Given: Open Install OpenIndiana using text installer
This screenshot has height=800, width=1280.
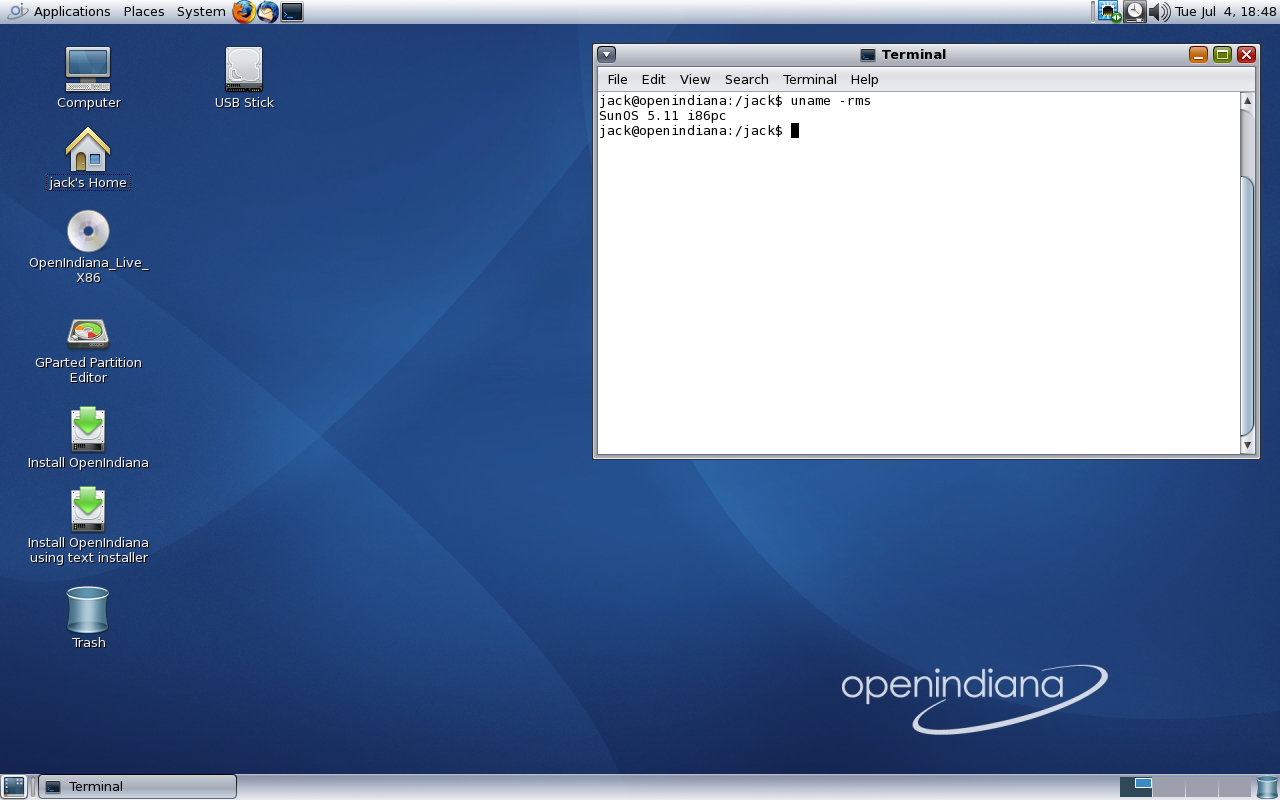Looking at the screenshot, I should click(88, 509).
